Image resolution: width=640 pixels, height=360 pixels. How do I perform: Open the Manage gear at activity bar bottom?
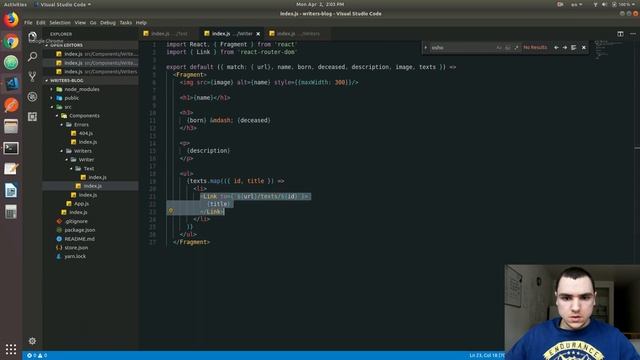pos(32,340)
